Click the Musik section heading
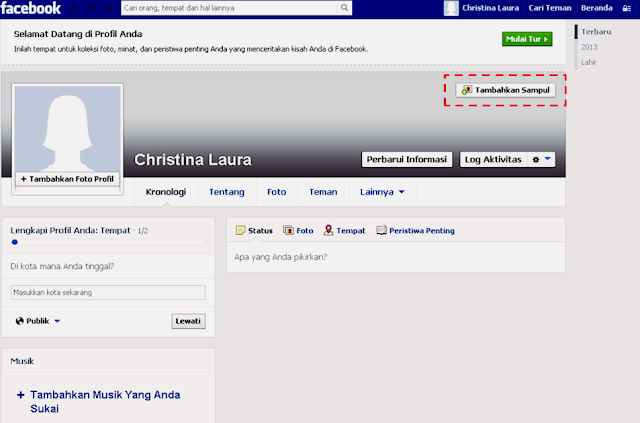Screen dimensions: 640x423 coord(22,361)
